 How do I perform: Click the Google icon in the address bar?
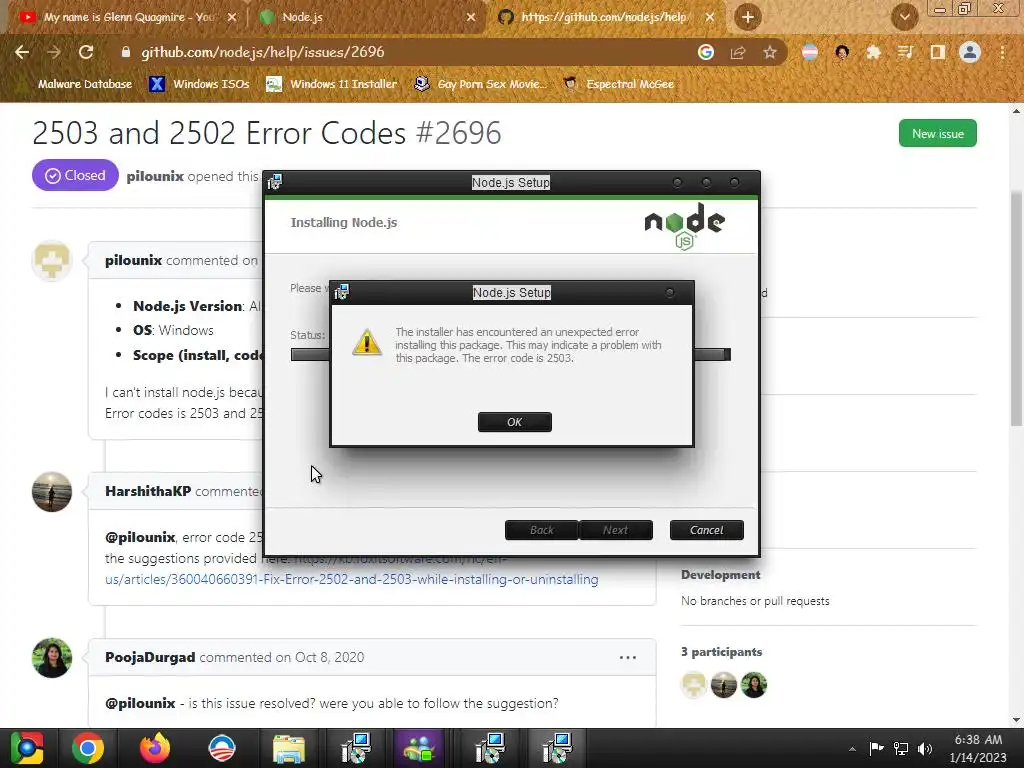click(705, 52)
